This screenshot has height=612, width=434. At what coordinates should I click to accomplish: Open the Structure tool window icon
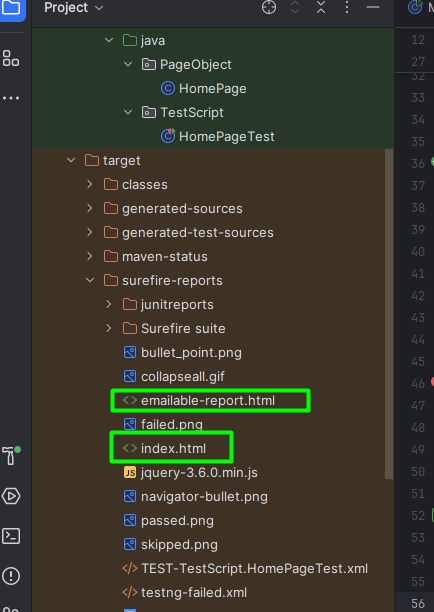[11, 58]
